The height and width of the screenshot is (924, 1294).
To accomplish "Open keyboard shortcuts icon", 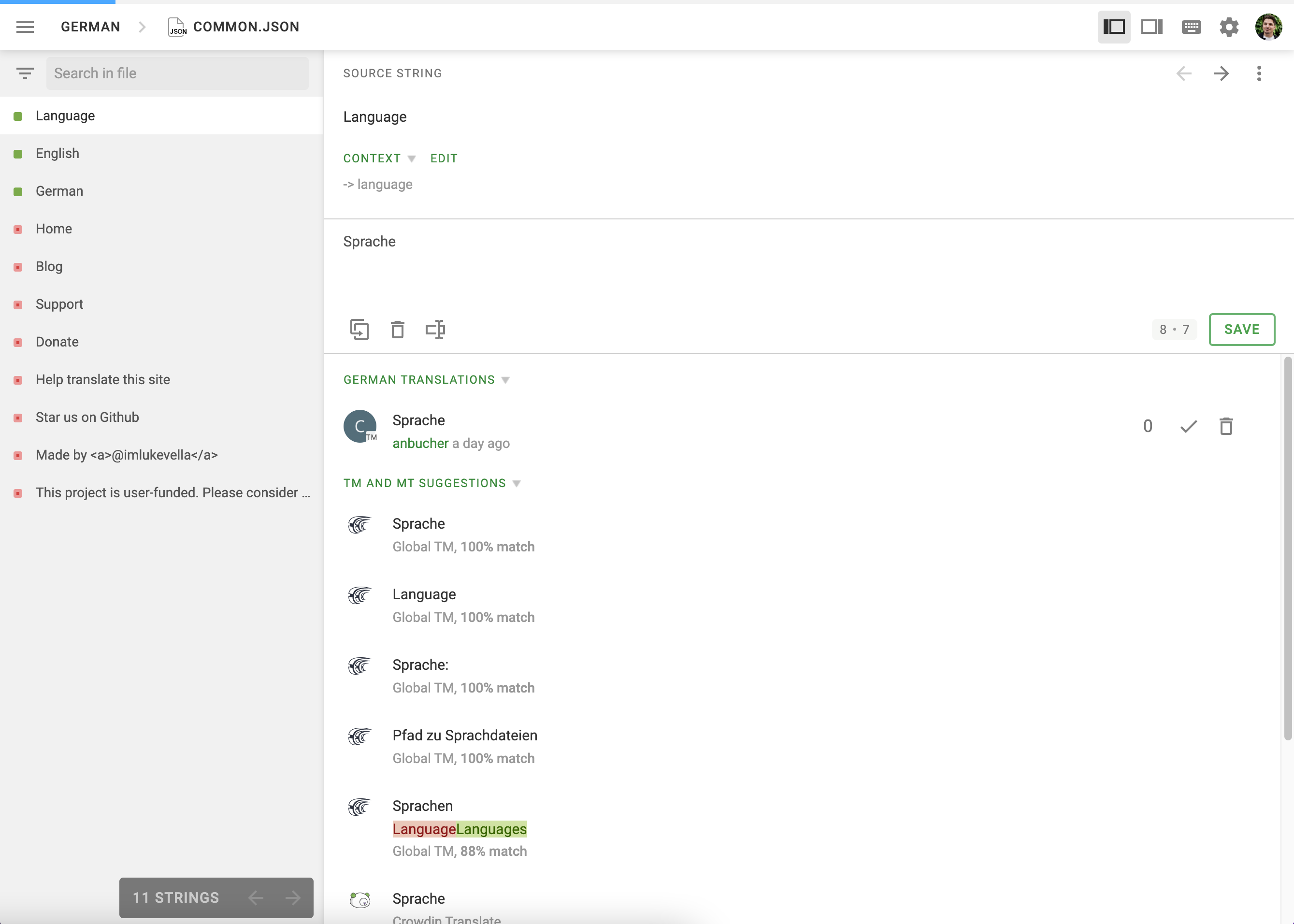I will 1191,27.
